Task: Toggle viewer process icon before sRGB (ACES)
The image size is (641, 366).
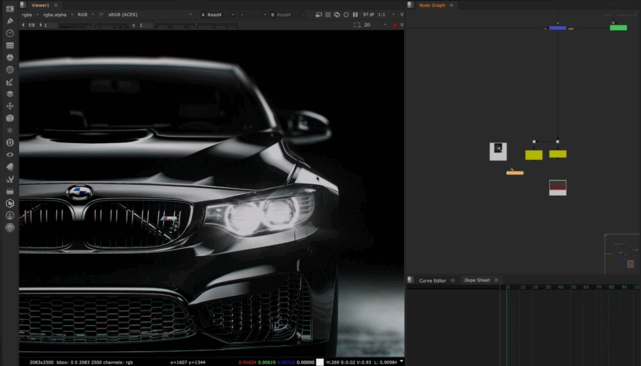Action: (x=101, y=15)
